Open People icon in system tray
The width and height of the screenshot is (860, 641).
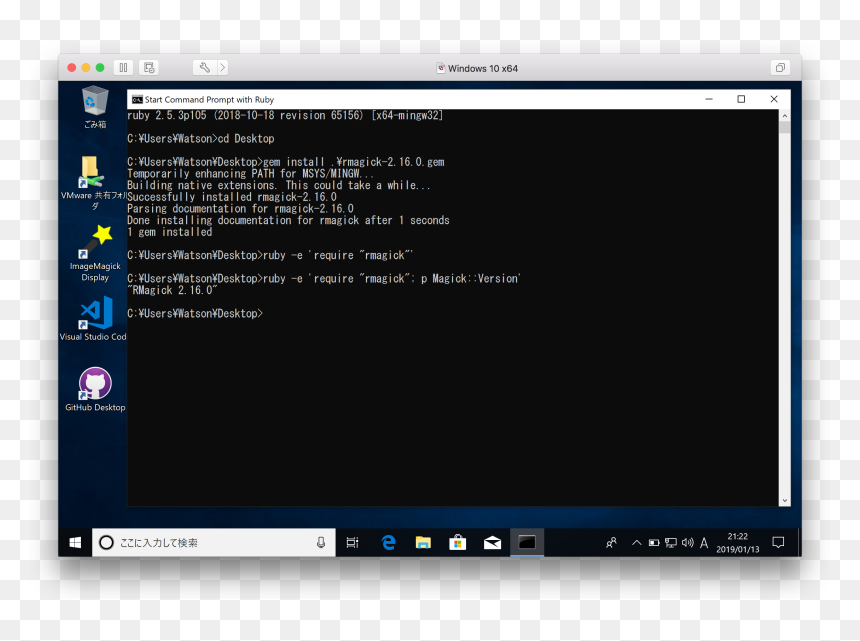click(611, 542)
